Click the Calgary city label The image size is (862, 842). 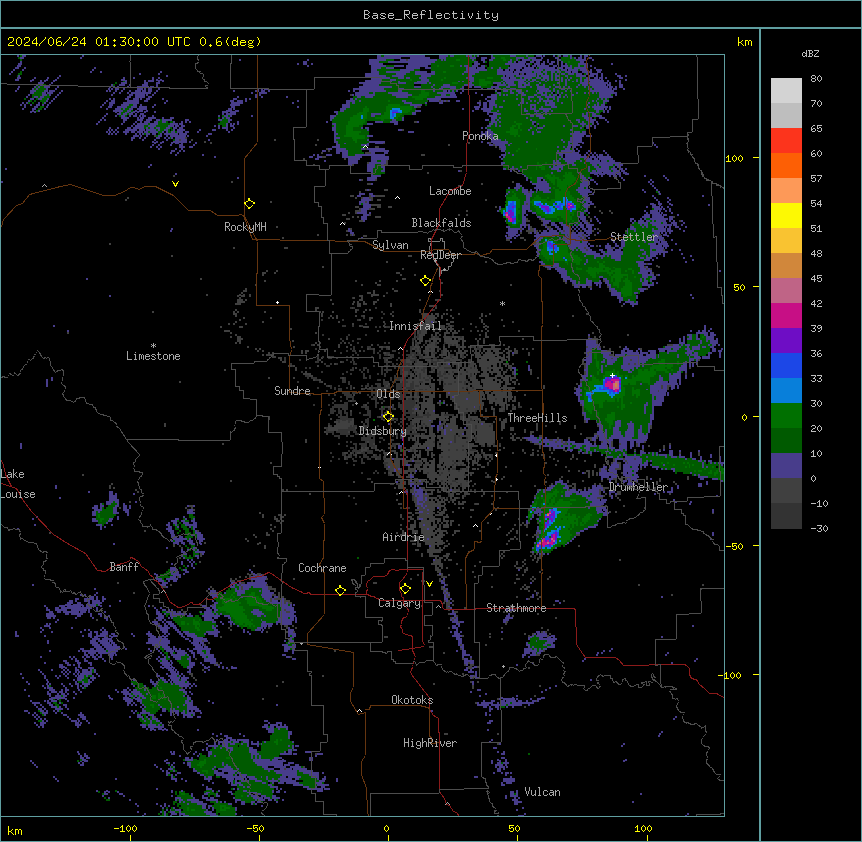tap(399, 603)
